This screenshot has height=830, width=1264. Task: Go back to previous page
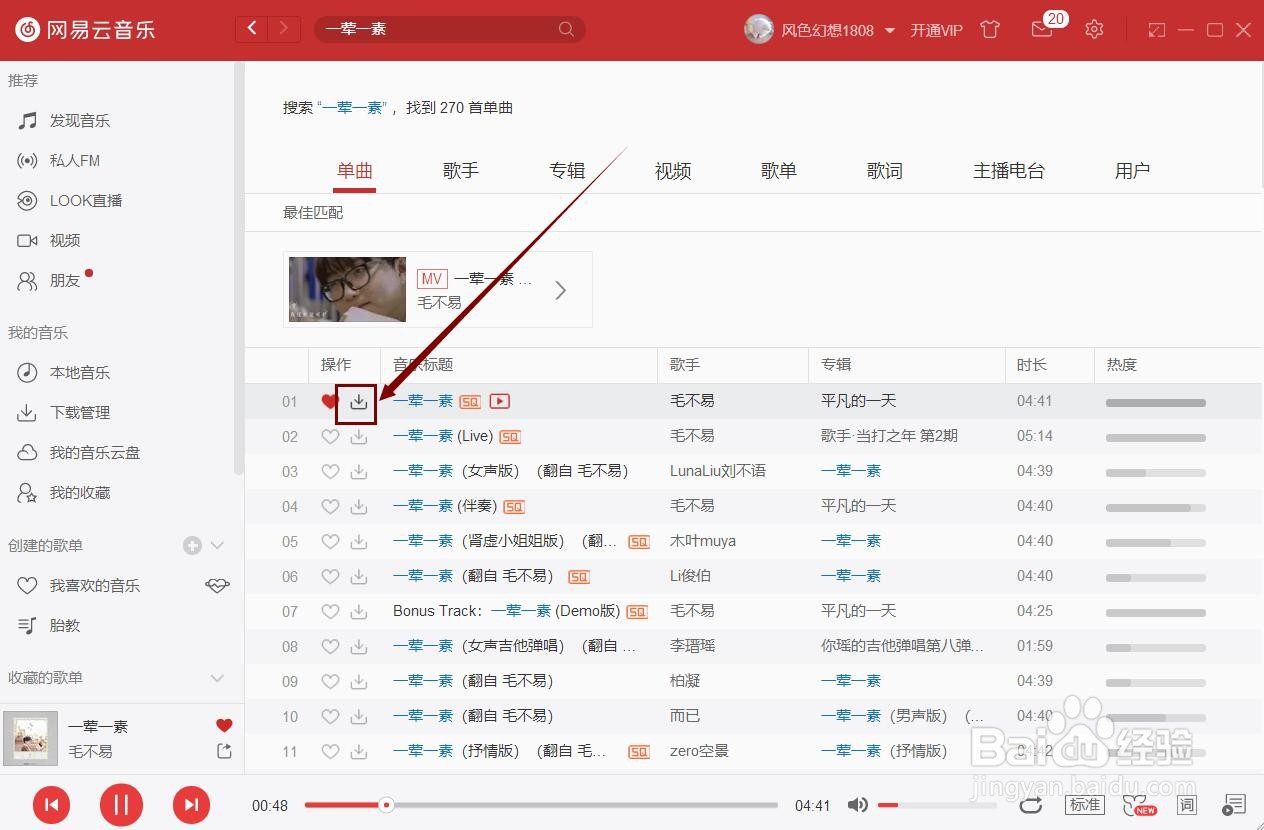click(x=252, y=29)
